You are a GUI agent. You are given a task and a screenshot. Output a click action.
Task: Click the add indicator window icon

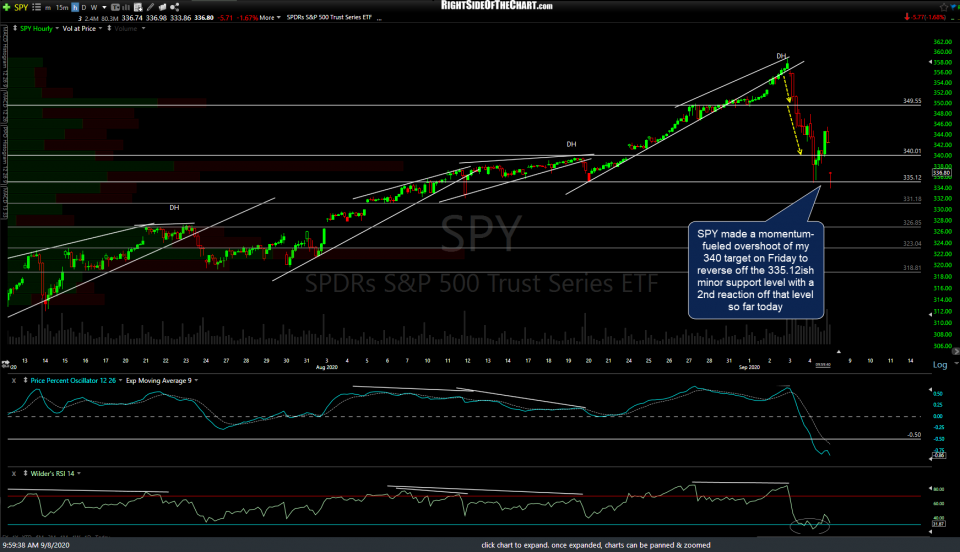tap(138, 7)
